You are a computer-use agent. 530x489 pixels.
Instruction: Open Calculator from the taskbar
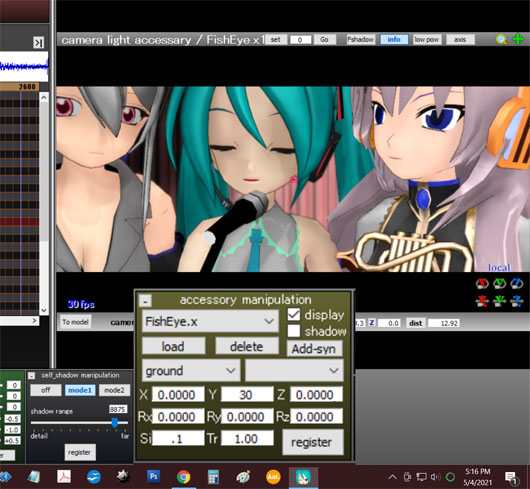(x=213, y=477)
